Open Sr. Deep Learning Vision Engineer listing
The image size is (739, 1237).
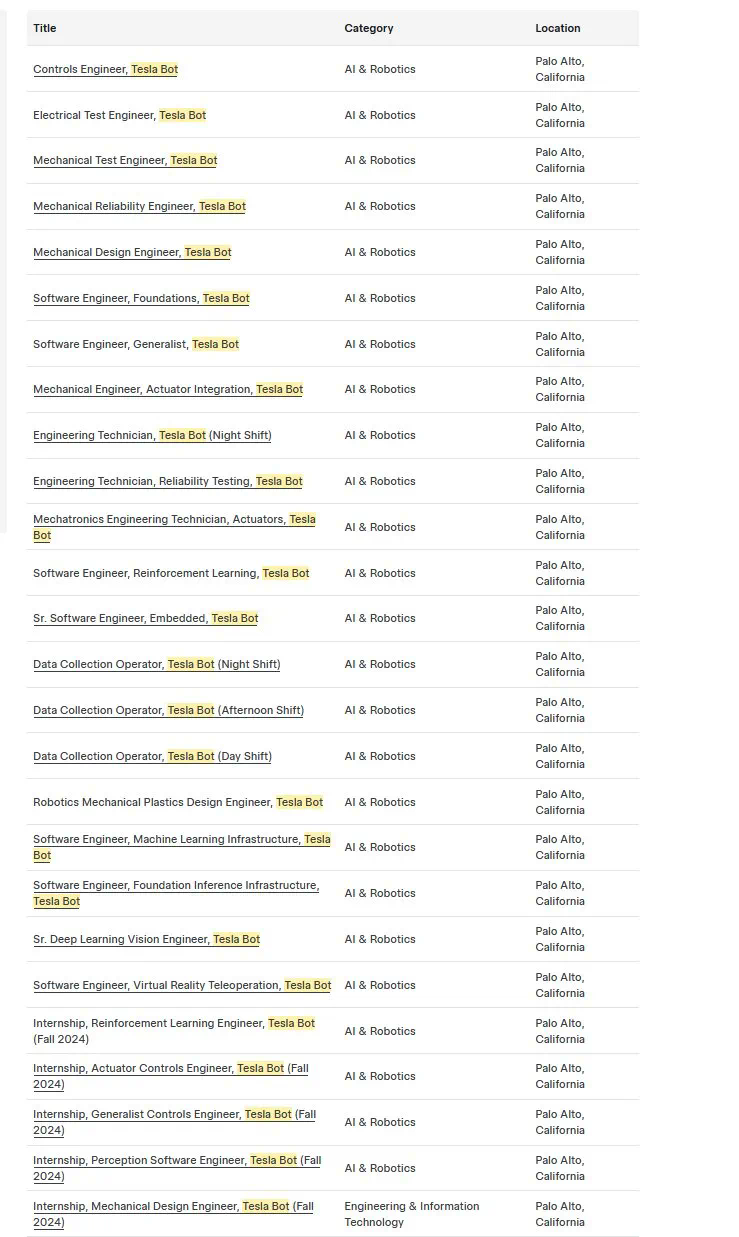pyautogui.click(x=146, y=939)
